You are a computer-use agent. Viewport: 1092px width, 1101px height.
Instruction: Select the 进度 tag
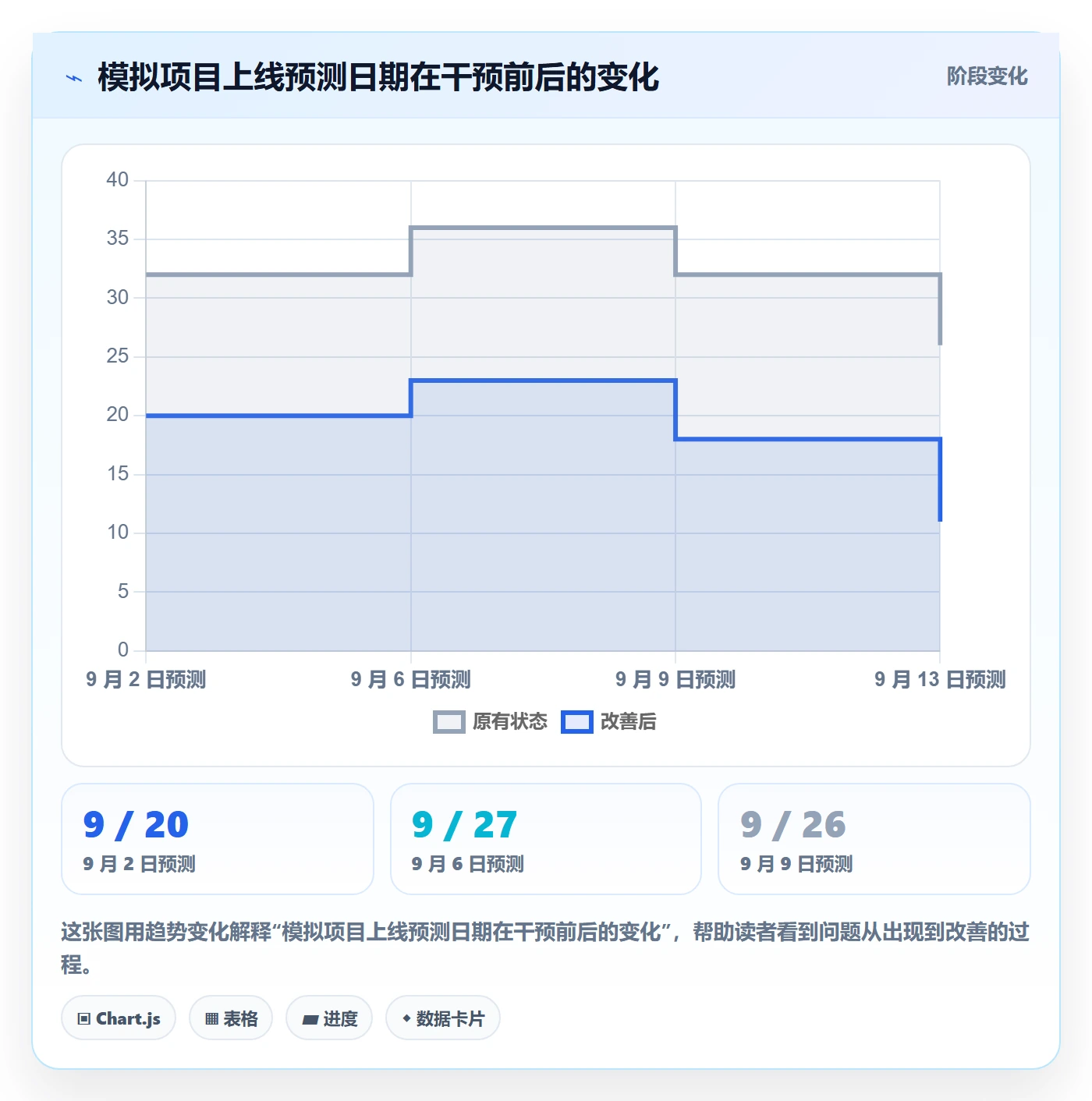point(329,1018)
